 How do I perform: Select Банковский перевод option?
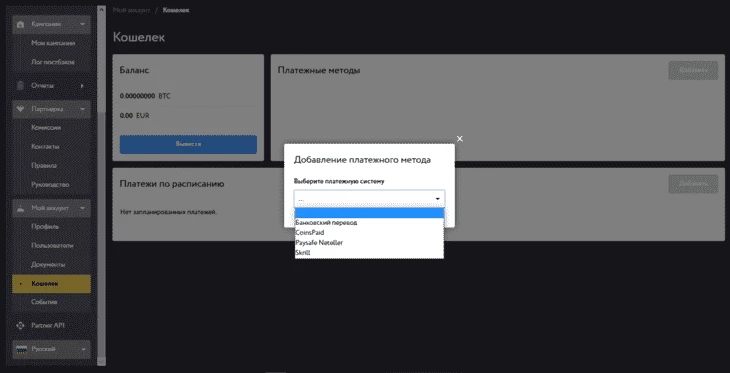[369, 223]
